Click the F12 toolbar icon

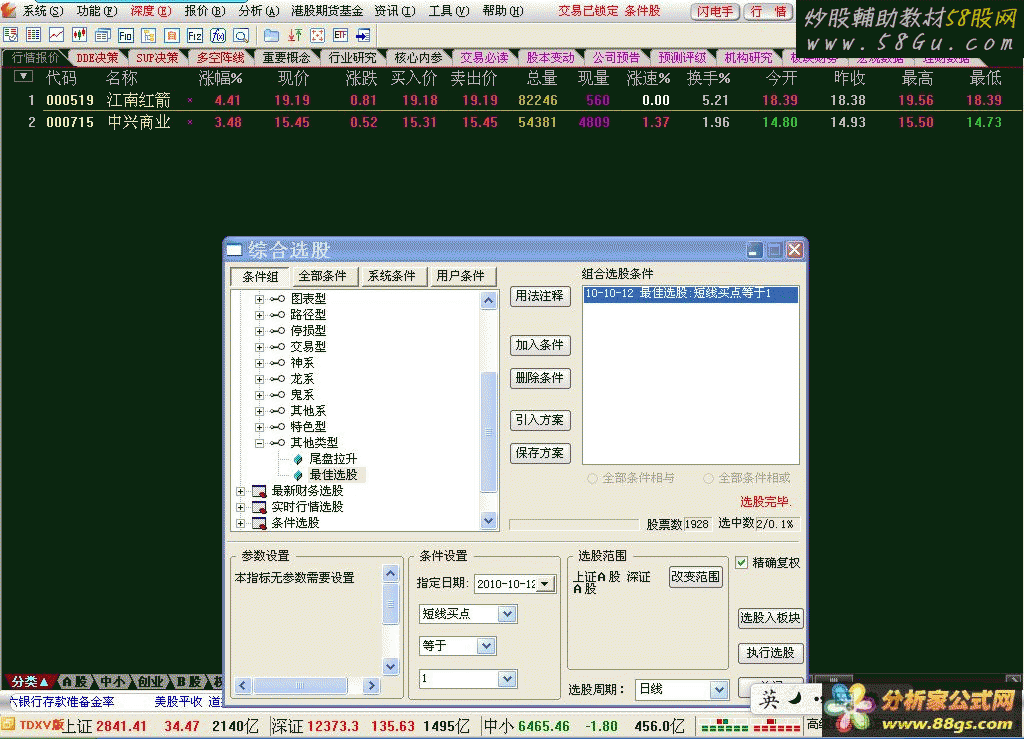click(x=195, y=35)
